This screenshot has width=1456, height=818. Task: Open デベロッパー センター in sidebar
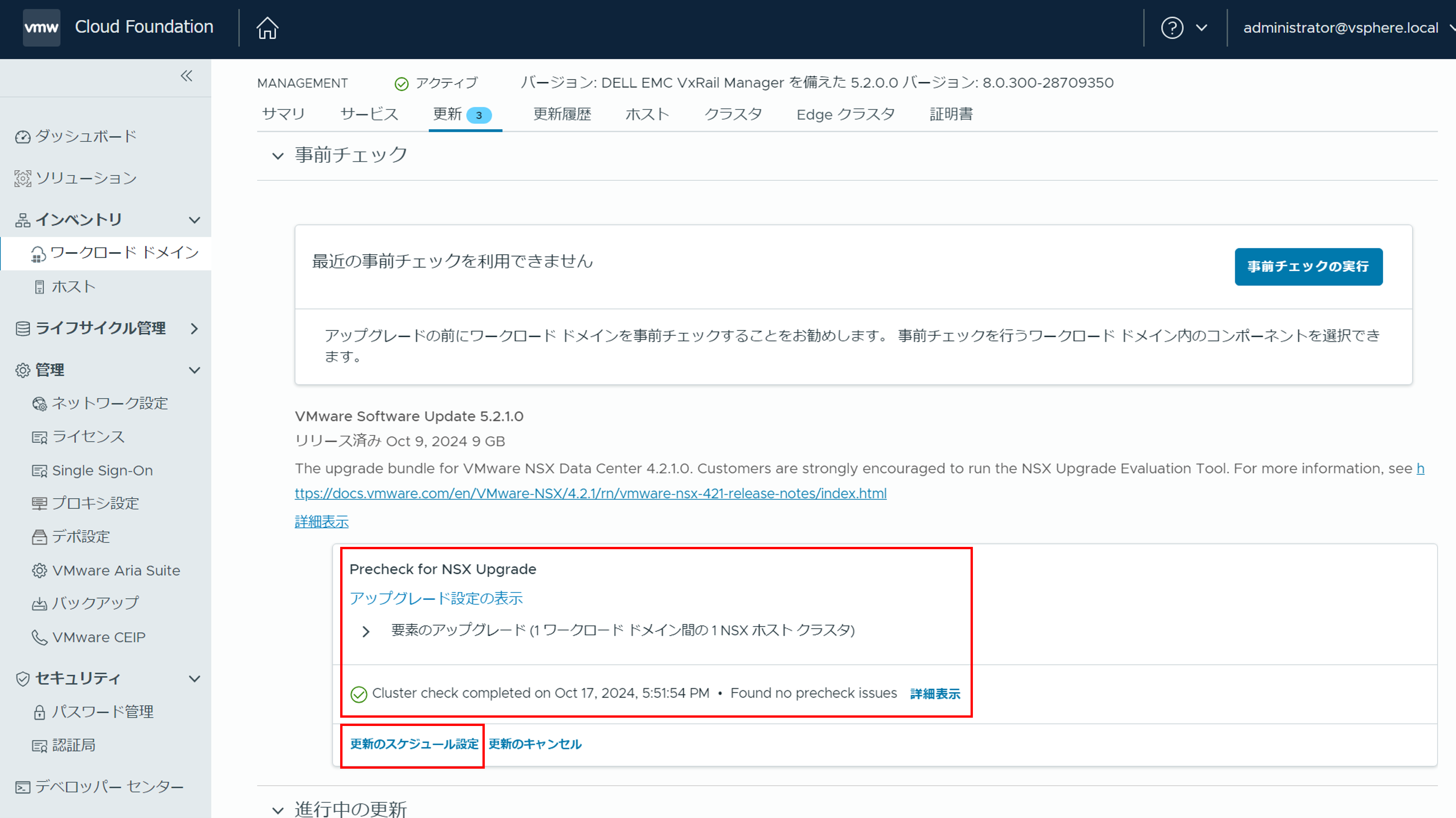(x=109, y=788)
